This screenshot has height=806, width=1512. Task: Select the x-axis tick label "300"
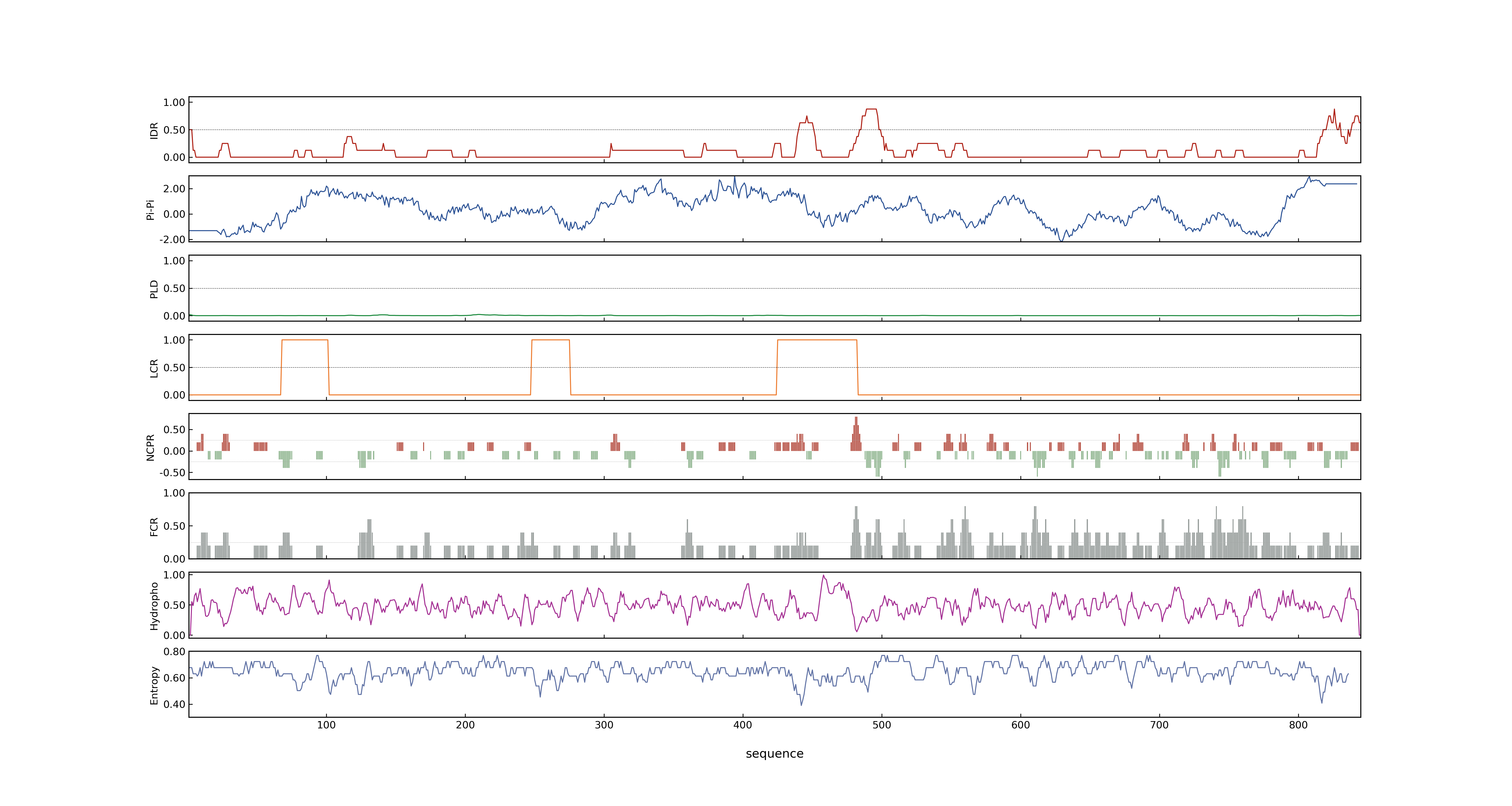[604, 725]
